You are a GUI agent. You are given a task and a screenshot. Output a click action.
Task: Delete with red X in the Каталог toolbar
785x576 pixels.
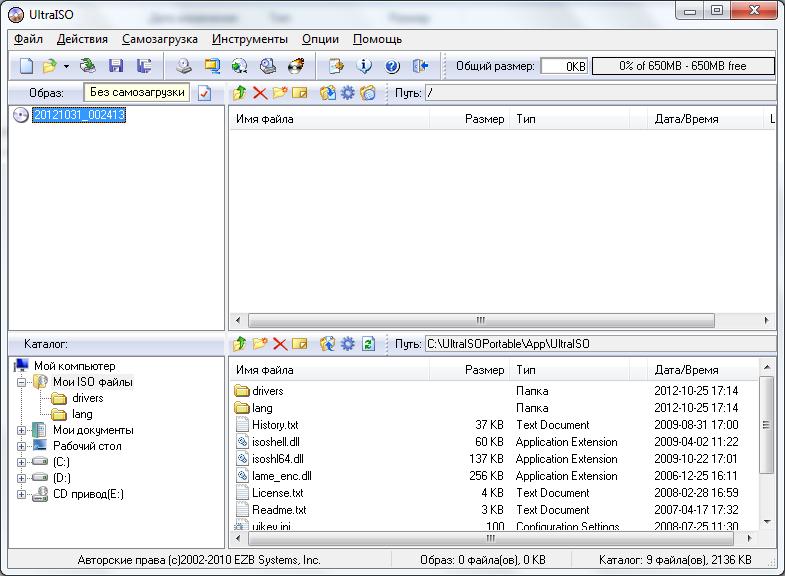280,344
